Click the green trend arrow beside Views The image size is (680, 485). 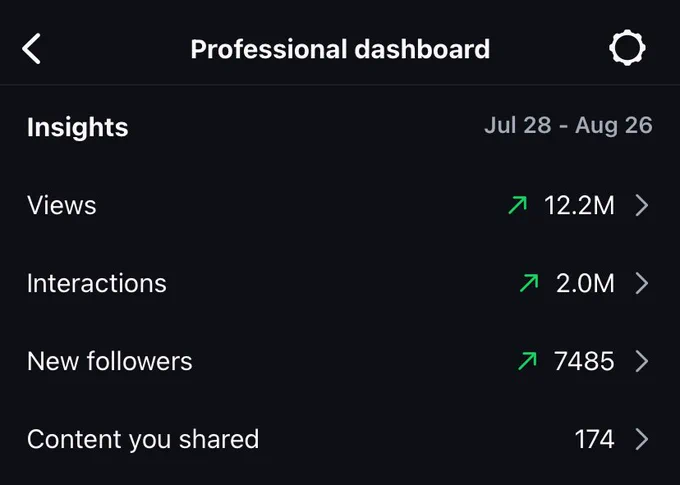point(517,205)
